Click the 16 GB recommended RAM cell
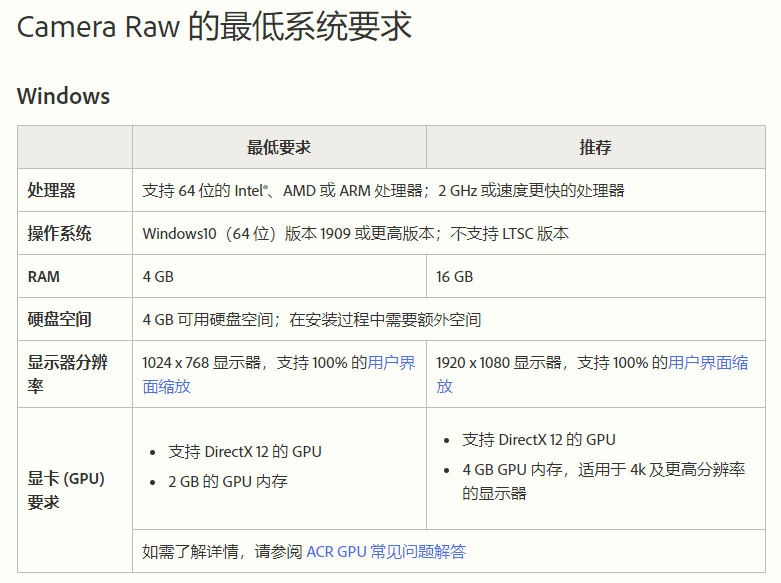Screen dimensions: 781x583 click(x=454, y=277)
